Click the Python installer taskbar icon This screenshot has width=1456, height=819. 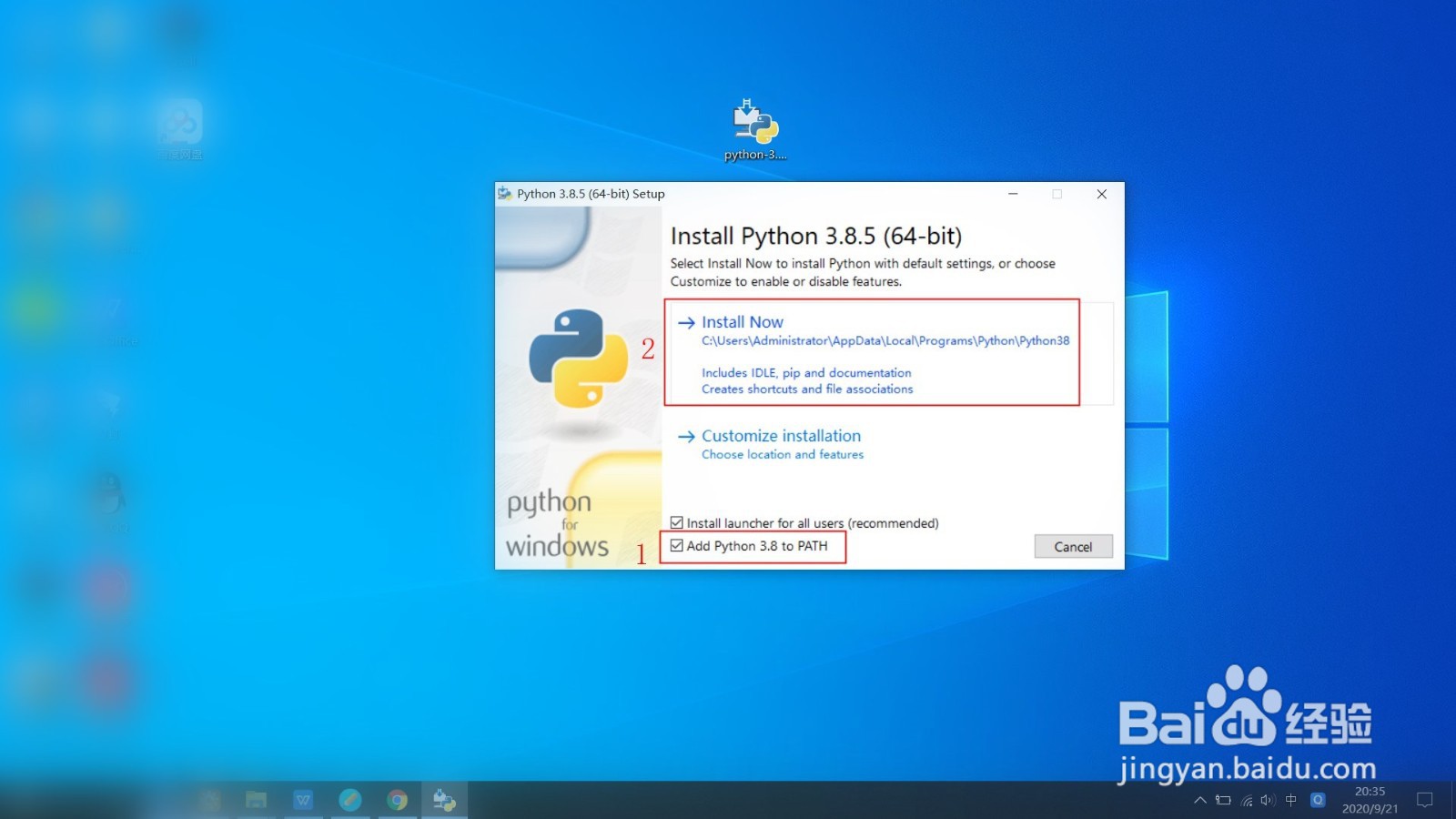(x=444, y=800)
